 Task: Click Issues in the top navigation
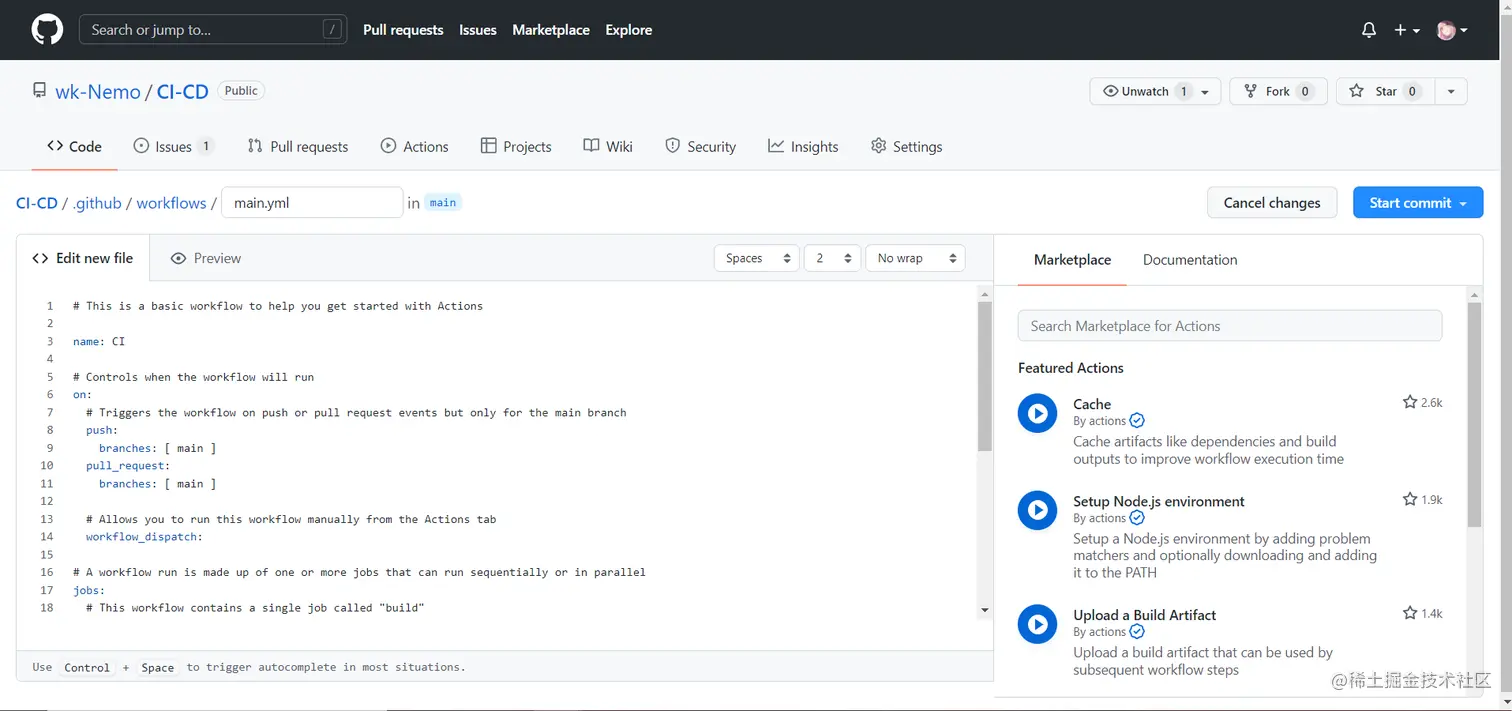coord(478,30)
